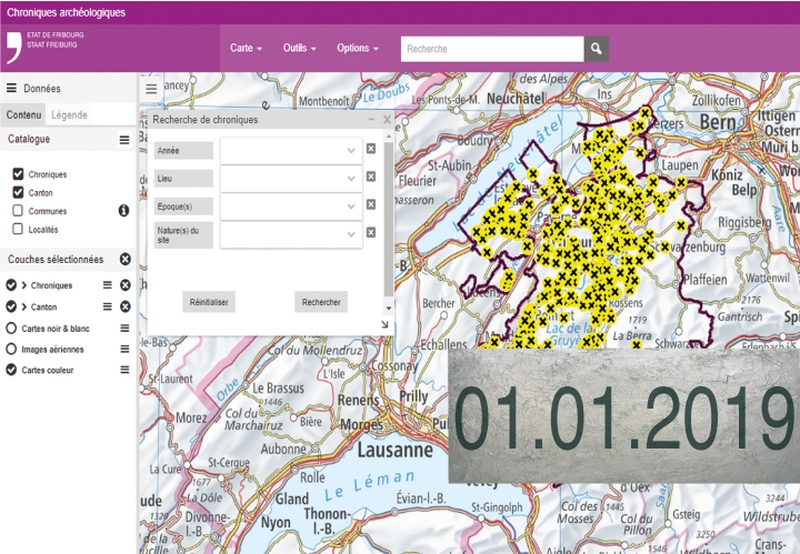Open the Catalogue options menu icon

tap(124, 140)
